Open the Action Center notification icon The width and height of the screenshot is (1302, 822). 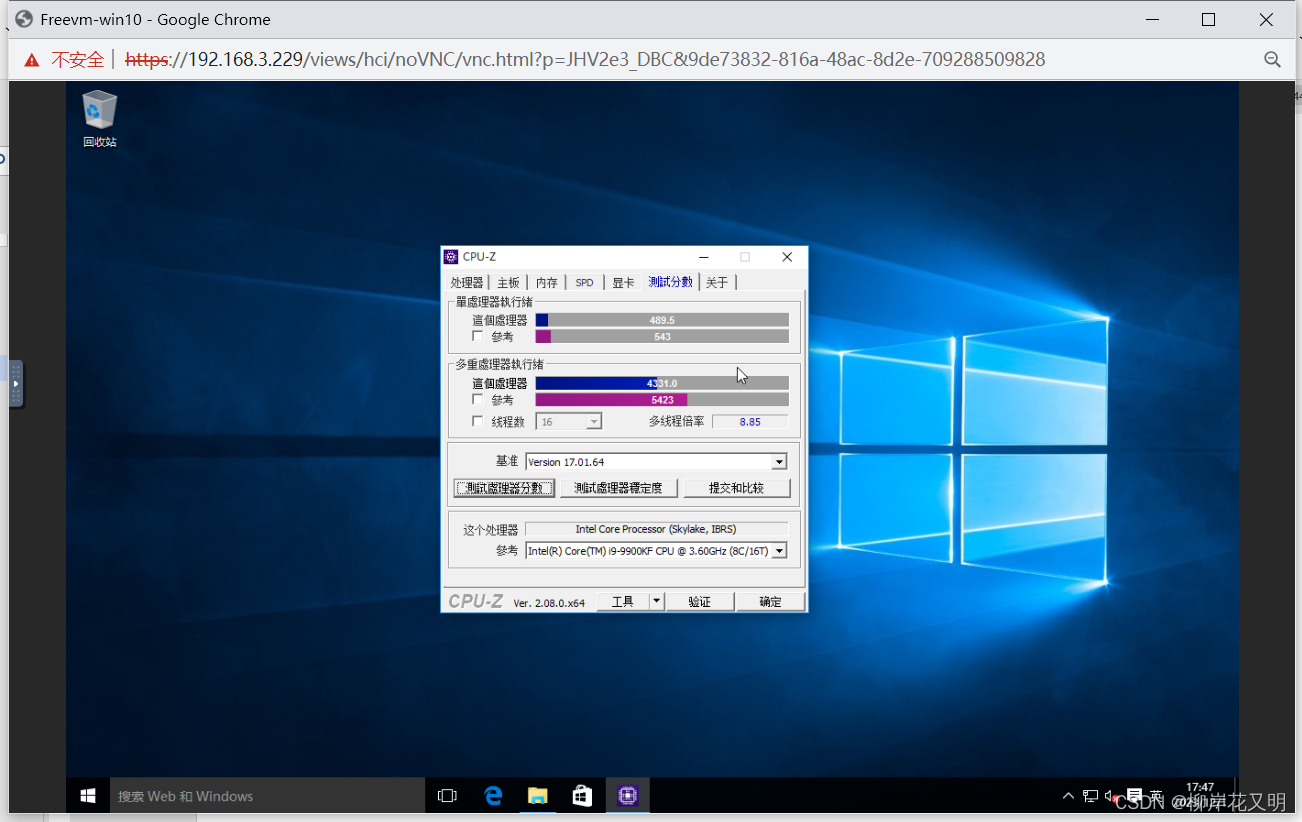(x=1134, y=796)
